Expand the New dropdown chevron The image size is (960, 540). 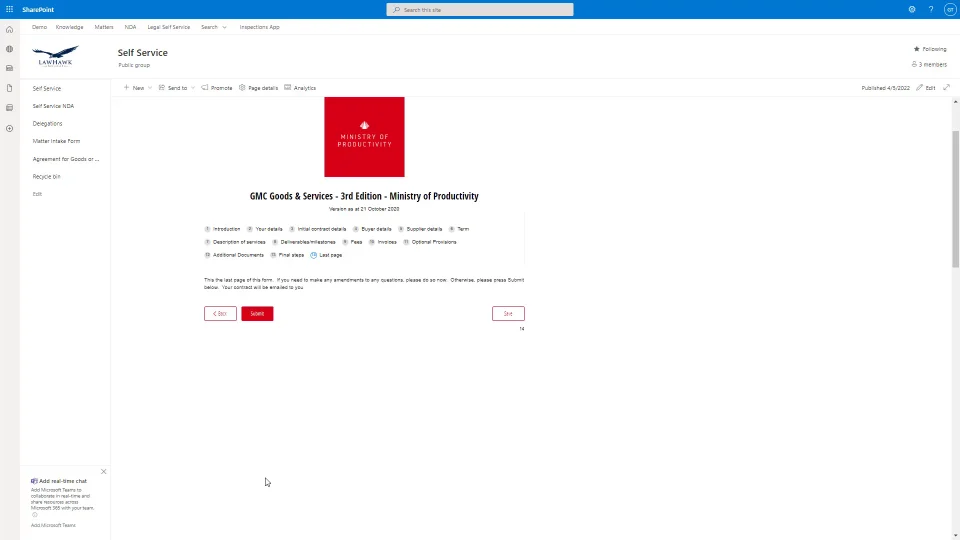click(x=150, y=88)
